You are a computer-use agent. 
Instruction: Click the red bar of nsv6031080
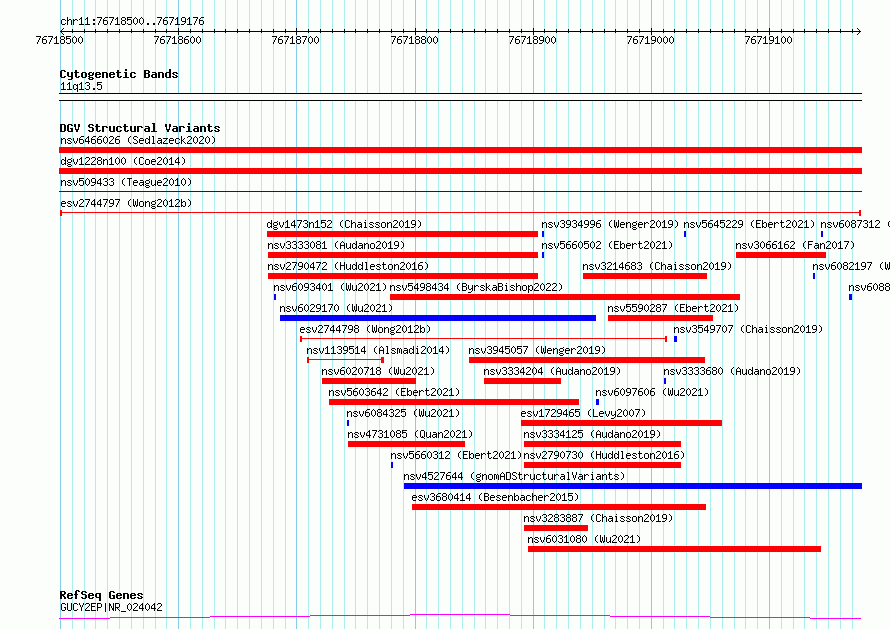(674, 549)
